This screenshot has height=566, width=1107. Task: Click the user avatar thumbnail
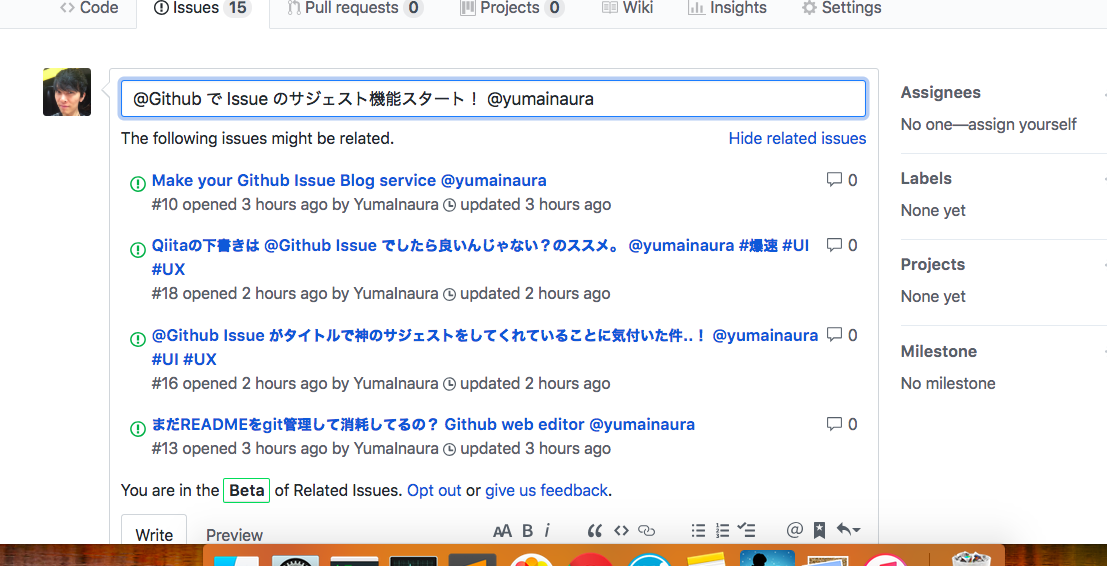(x=67, y=92)
